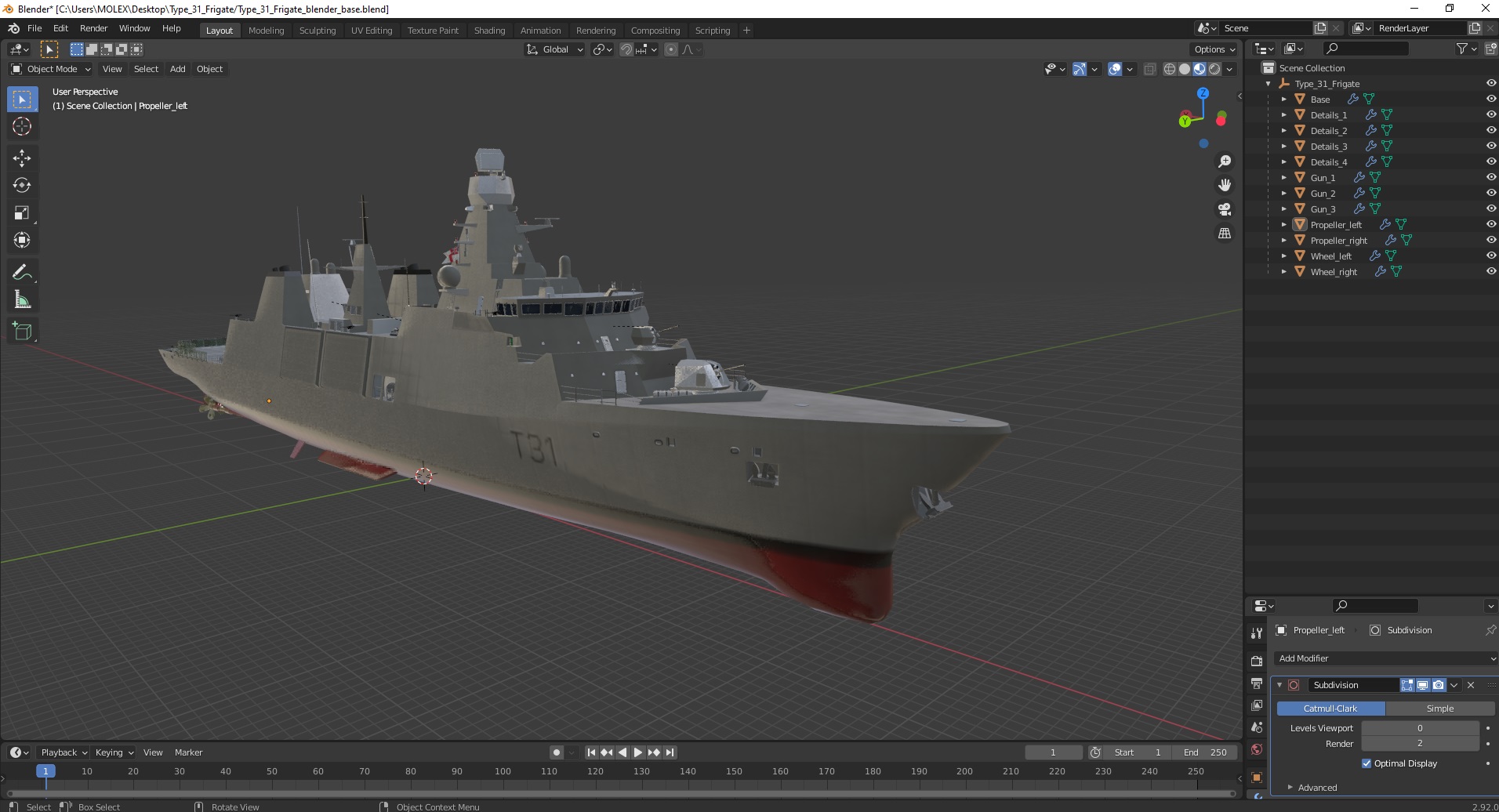The height and width of the screenshot is (812, 1499).
Task: Open the World properties tab
Action: coord(1257,749)
